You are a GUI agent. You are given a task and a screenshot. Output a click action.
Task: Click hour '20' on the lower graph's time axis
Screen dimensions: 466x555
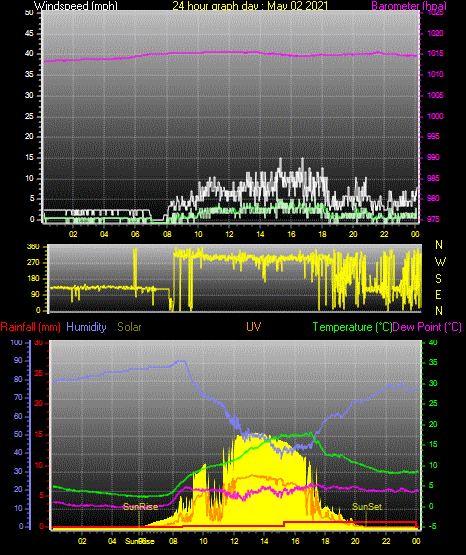[x=355, y=541]
